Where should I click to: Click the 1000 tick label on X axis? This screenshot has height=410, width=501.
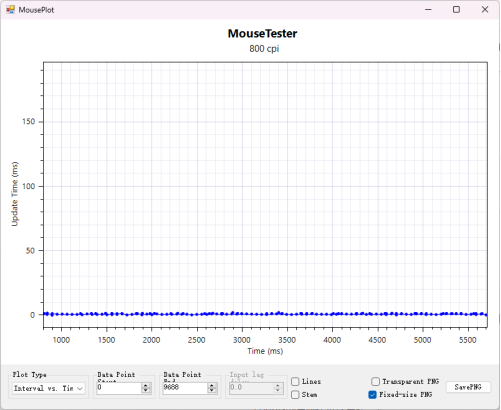point(61,340)
